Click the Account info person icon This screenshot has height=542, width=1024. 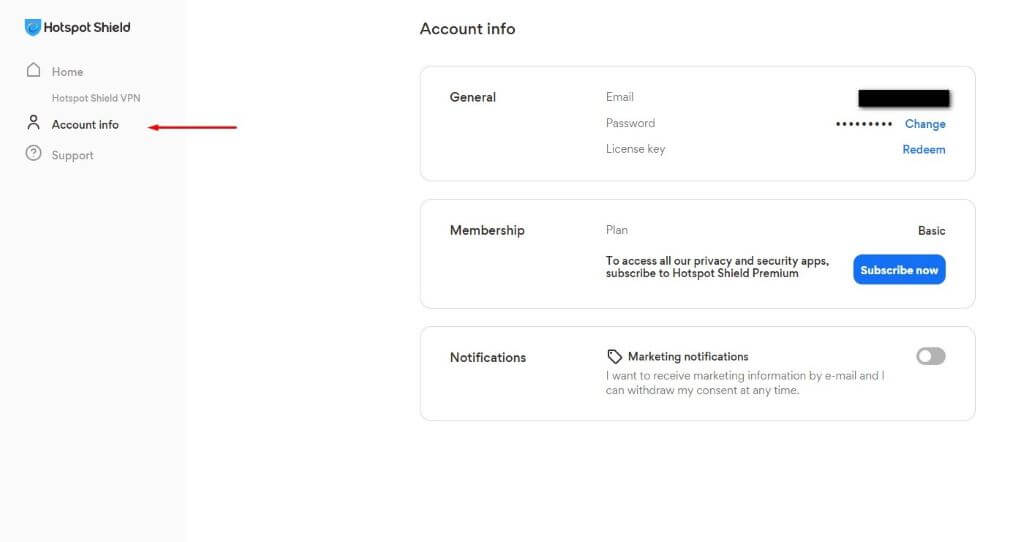[34, 123]
